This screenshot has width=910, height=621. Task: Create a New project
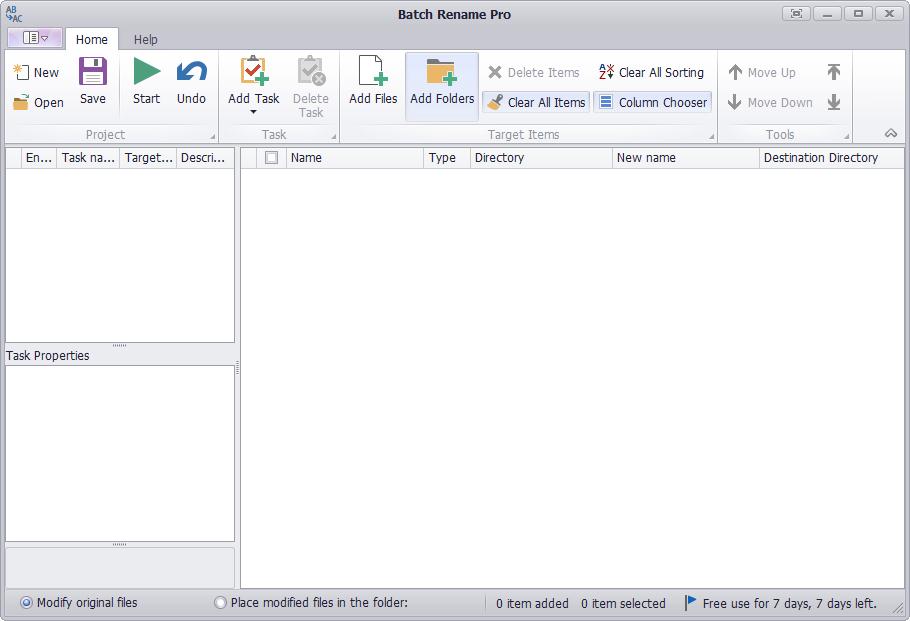tap(36, 73)
